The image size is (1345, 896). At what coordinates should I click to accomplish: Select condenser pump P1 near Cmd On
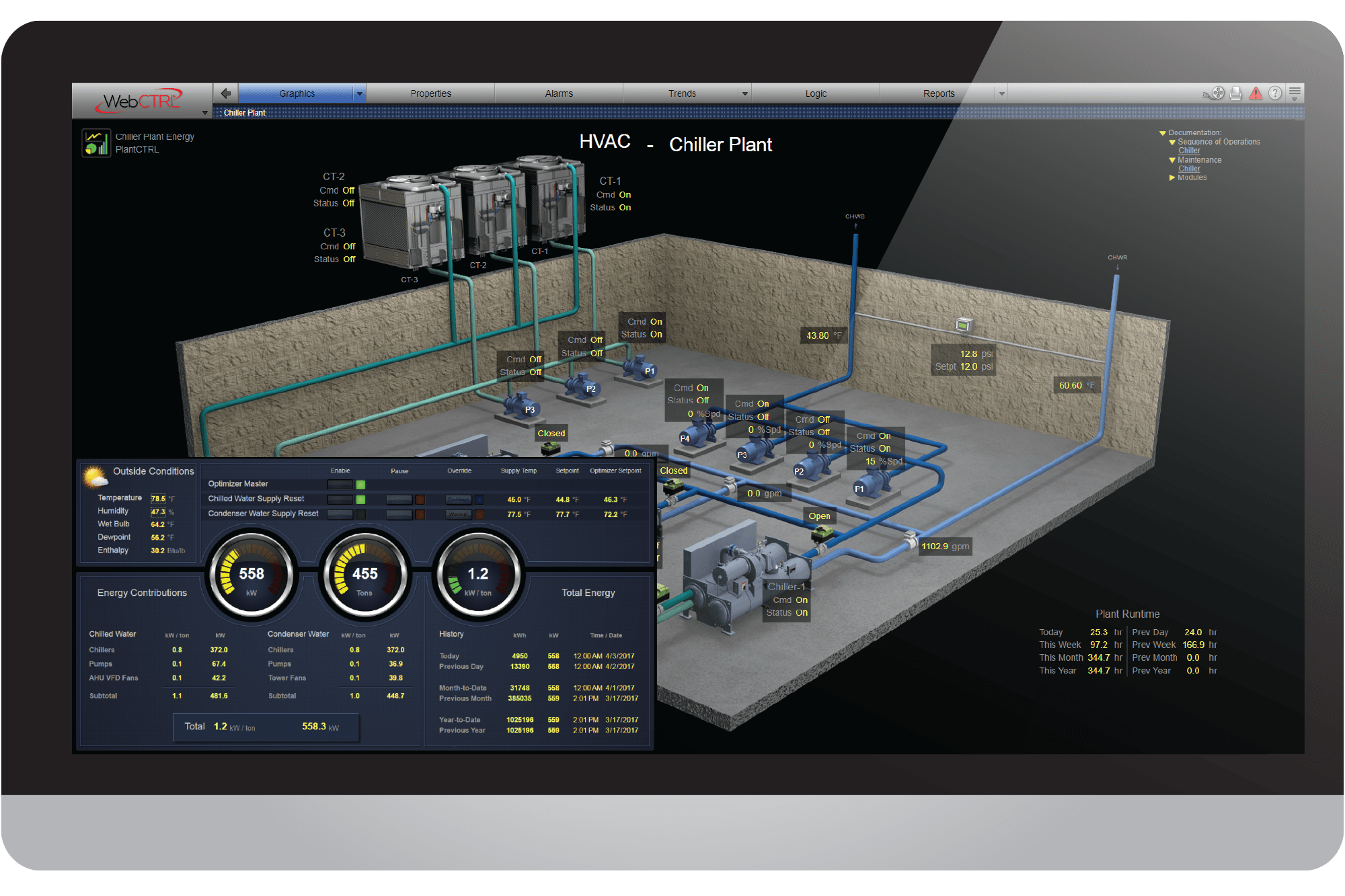tap(640, 368)
